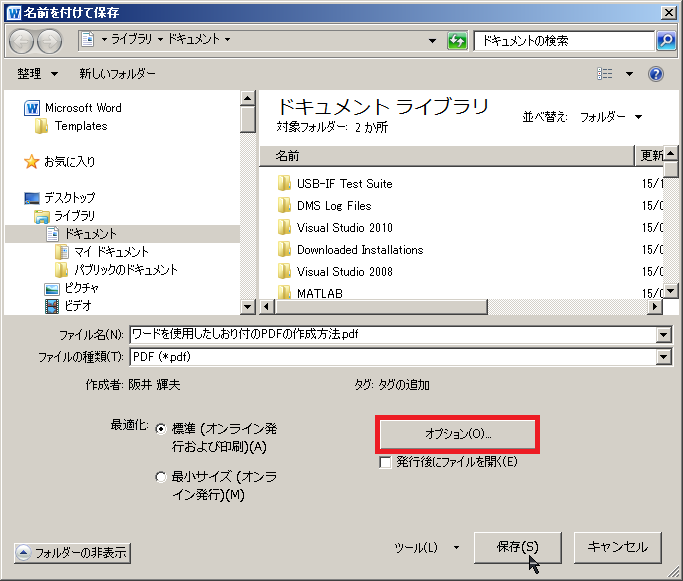Image resolution: width=683 pixels, height=581 pixels.
Task: Click the Downloaded Installations folder icon
Action: pyautogui.click(x=284, y=249)
